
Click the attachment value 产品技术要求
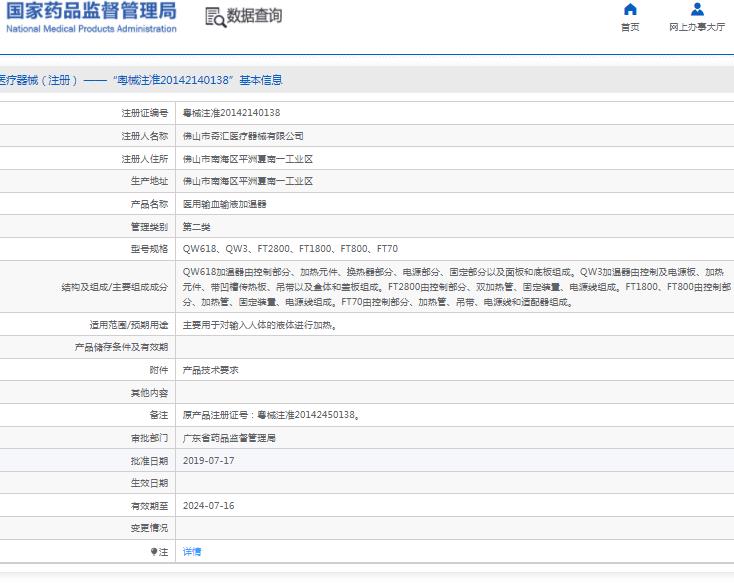210,369
